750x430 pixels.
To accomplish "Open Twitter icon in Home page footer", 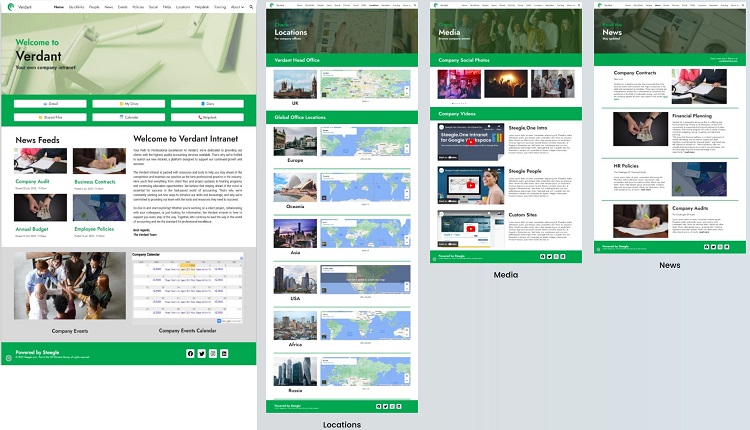I will (x=201, y=353).
